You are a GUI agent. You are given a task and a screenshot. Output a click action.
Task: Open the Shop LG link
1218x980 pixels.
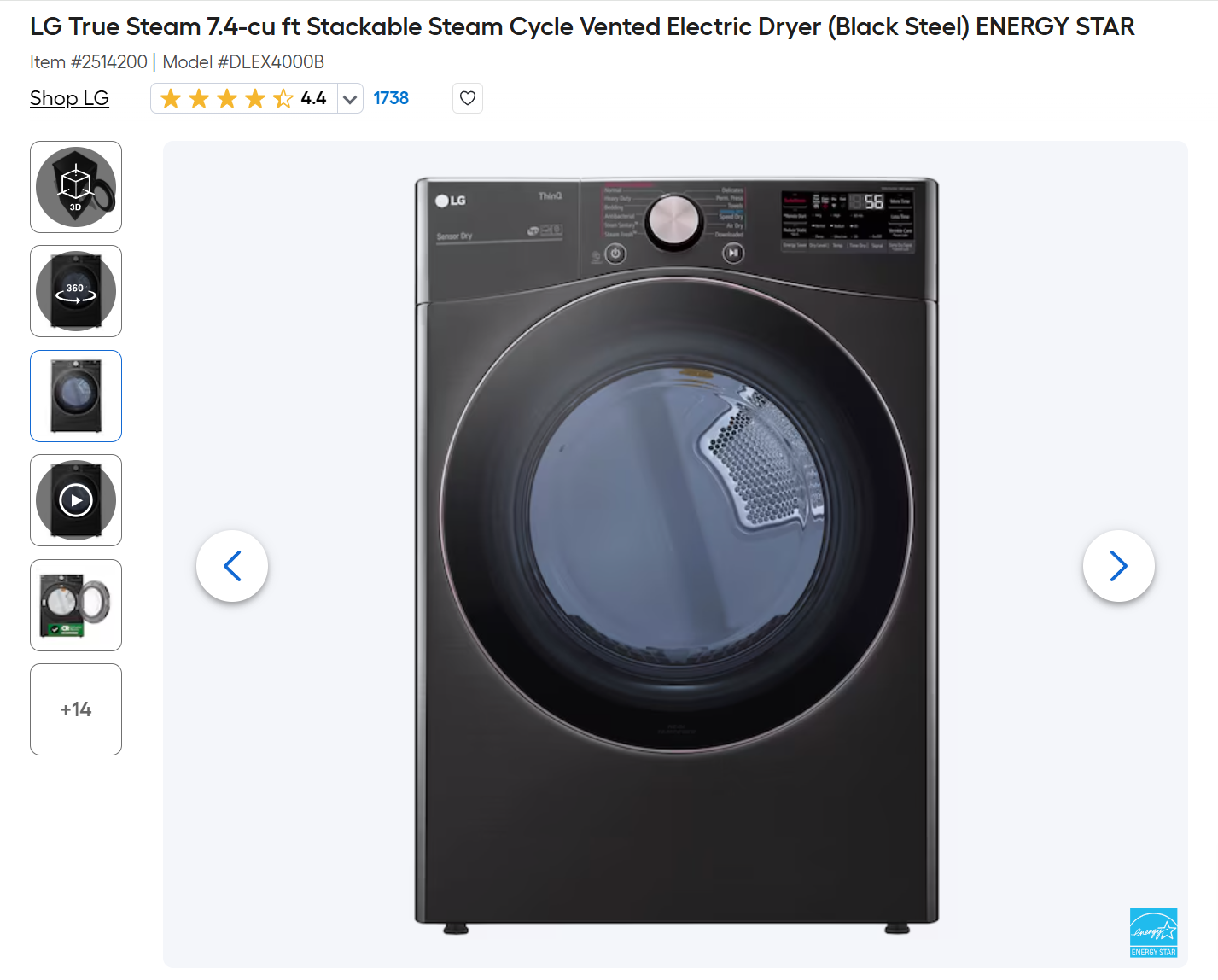(x=69, y=98)
